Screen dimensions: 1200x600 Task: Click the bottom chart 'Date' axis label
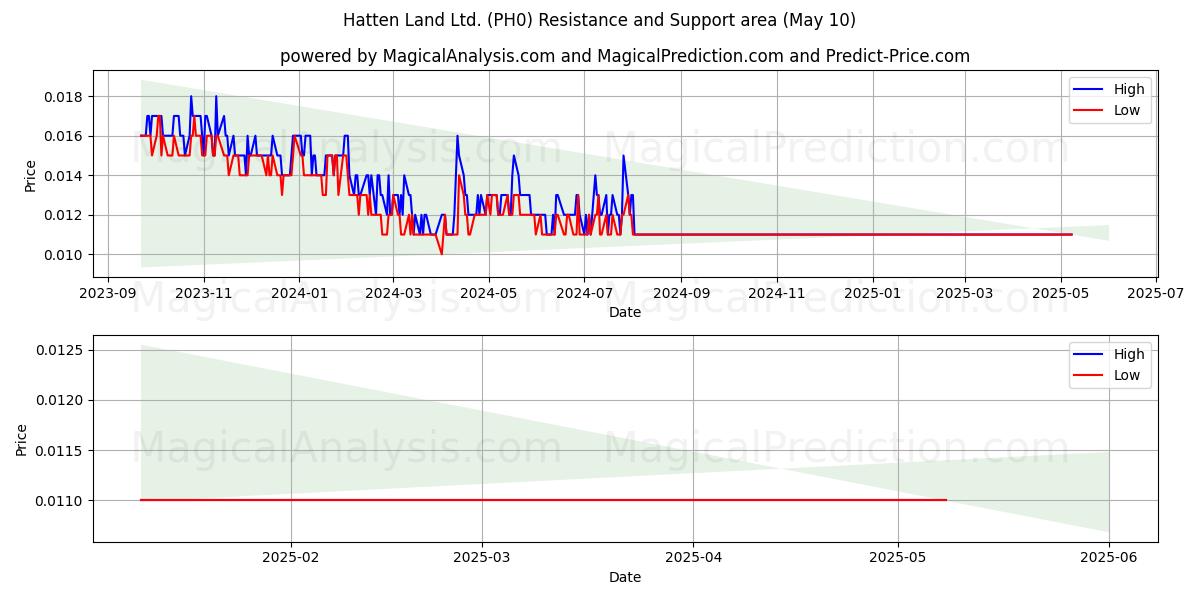pos(625,577)
